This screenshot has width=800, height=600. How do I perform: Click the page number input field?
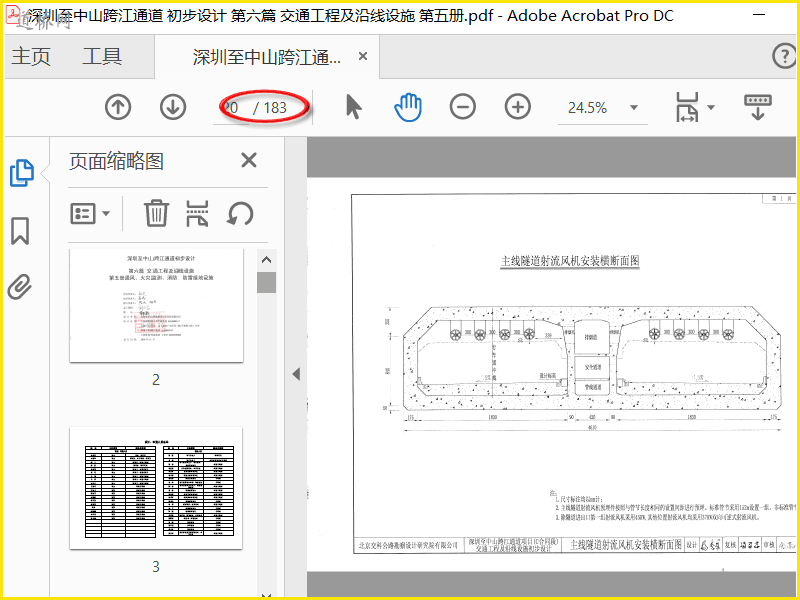coord(232,108)
